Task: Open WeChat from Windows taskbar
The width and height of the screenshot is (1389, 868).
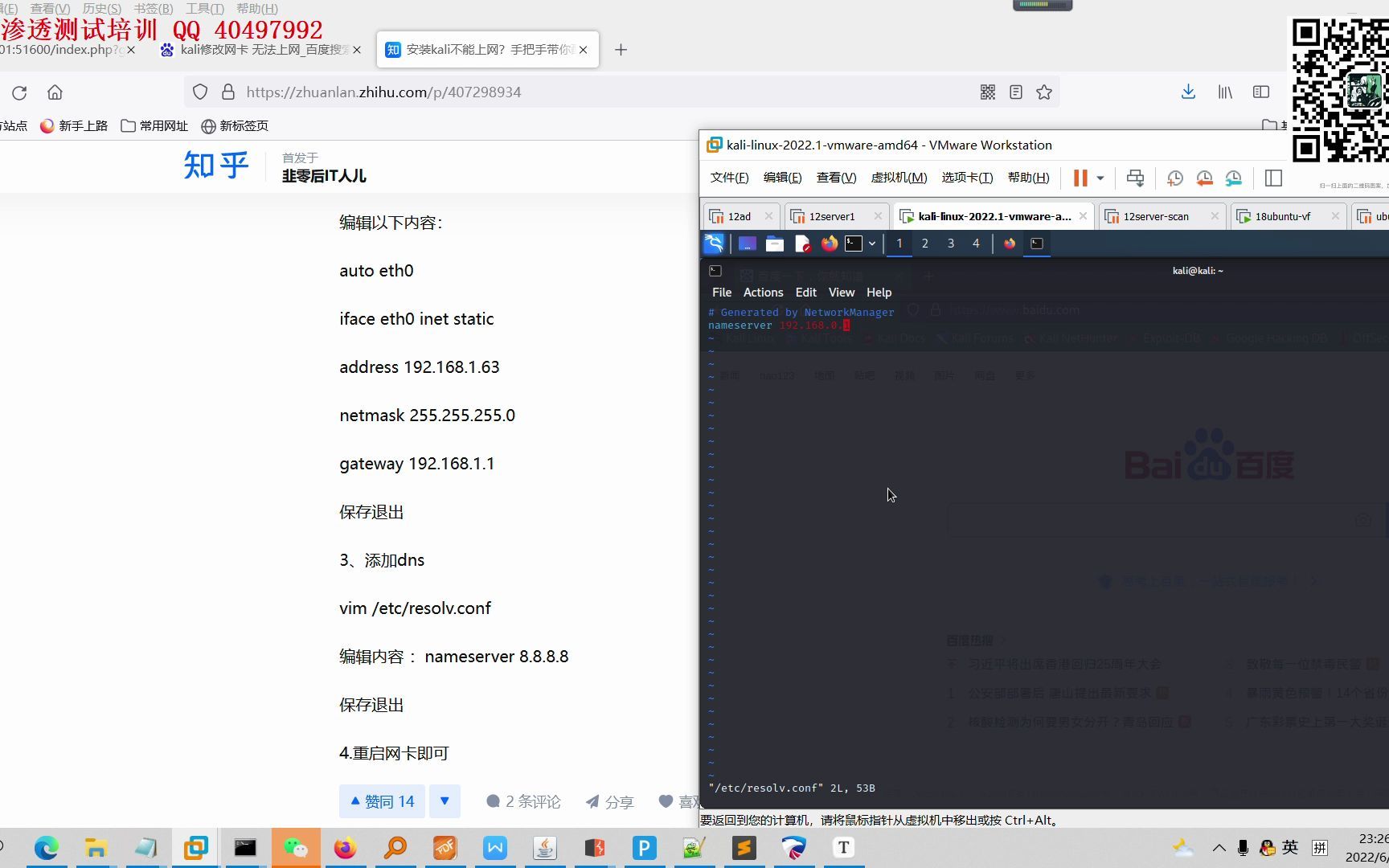Action: [296, 848]
